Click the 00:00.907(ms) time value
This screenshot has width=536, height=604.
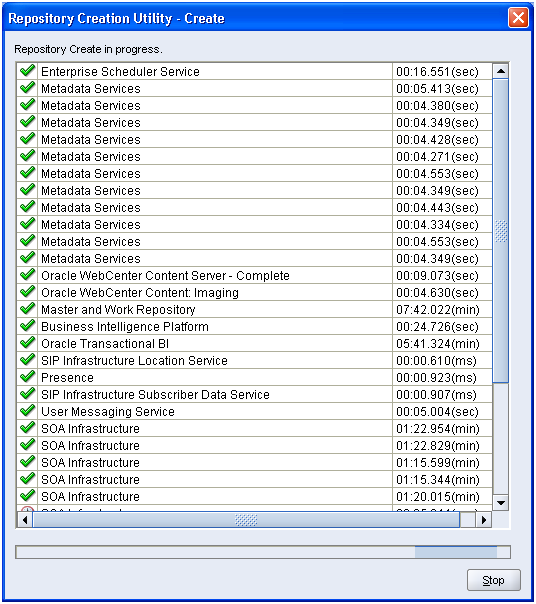436,394
